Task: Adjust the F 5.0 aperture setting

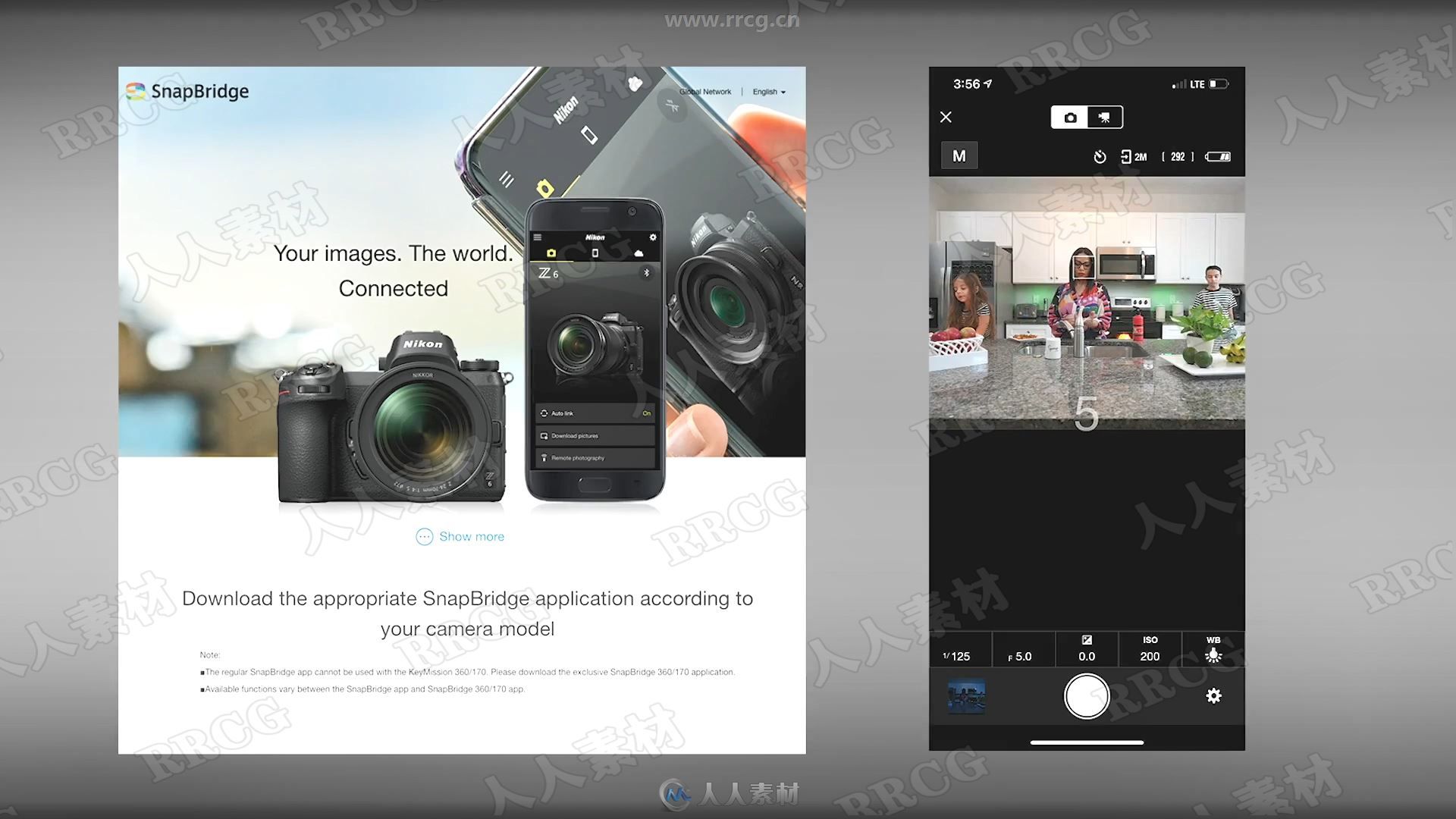Action: pos(1023,650)
